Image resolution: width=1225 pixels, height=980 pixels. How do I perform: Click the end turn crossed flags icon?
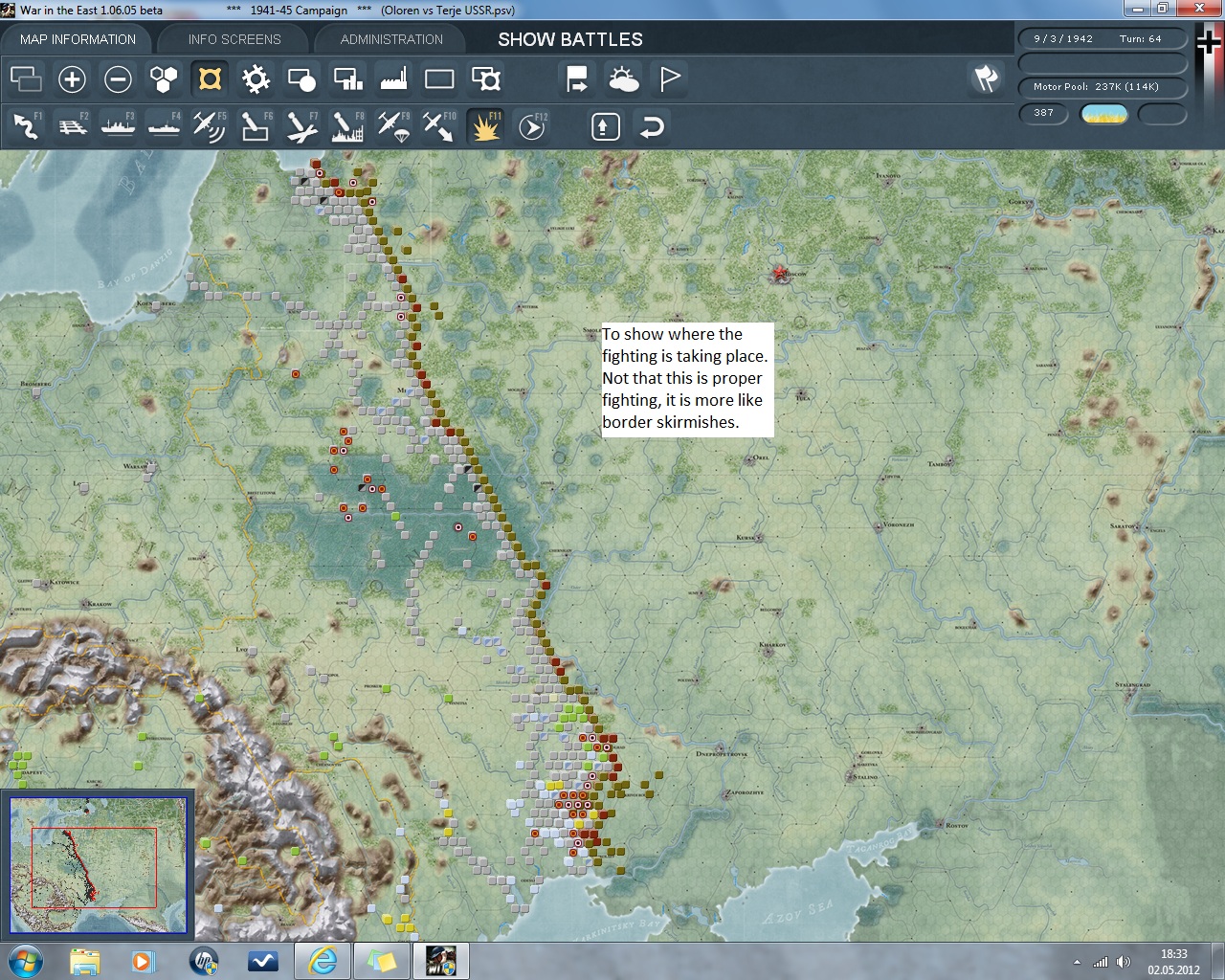[986, 78]
